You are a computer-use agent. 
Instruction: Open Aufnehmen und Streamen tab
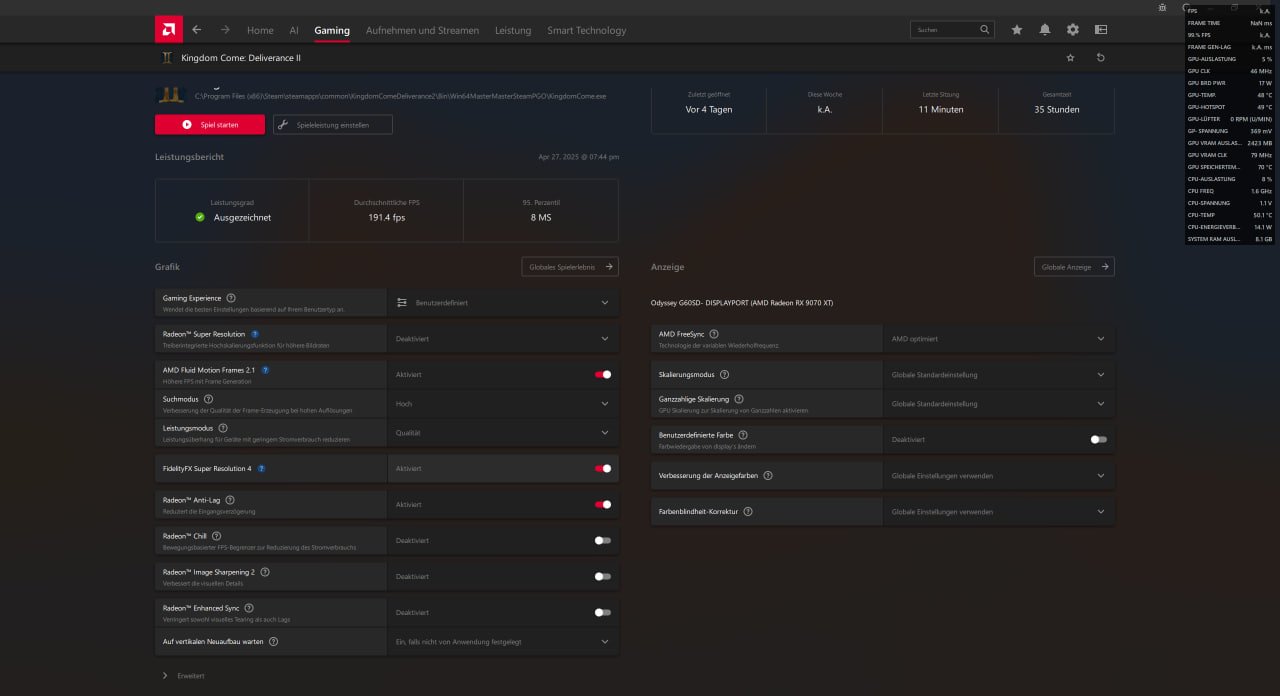(422, 30)
